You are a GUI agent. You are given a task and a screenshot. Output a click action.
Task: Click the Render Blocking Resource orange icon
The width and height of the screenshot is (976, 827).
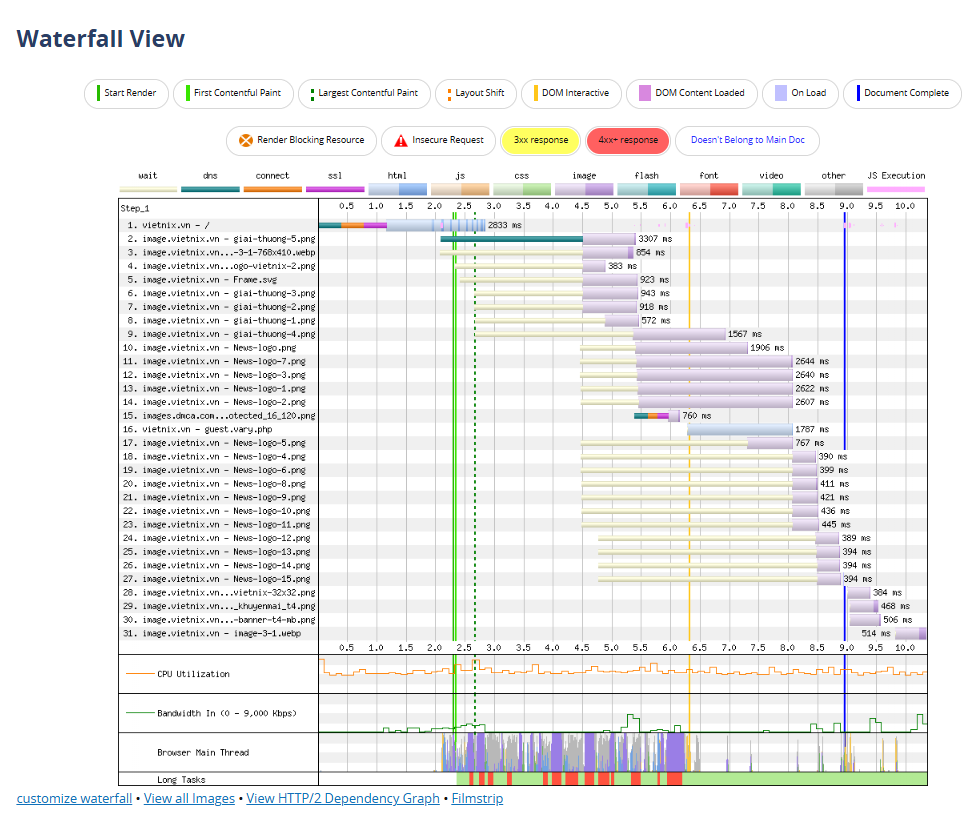[x=245, y=141]
